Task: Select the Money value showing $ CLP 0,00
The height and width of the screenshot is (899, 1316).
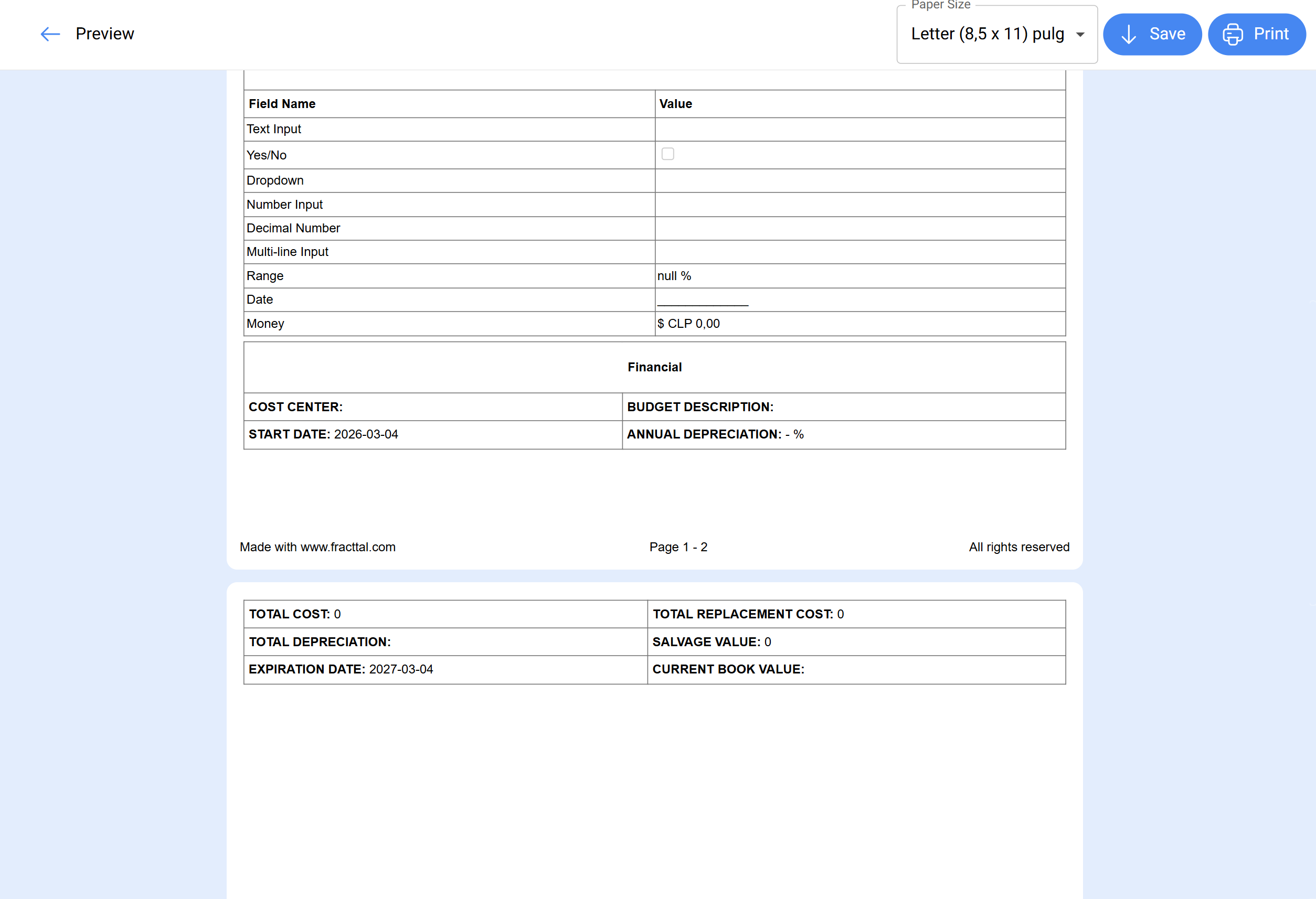Action: pos(688,323)
